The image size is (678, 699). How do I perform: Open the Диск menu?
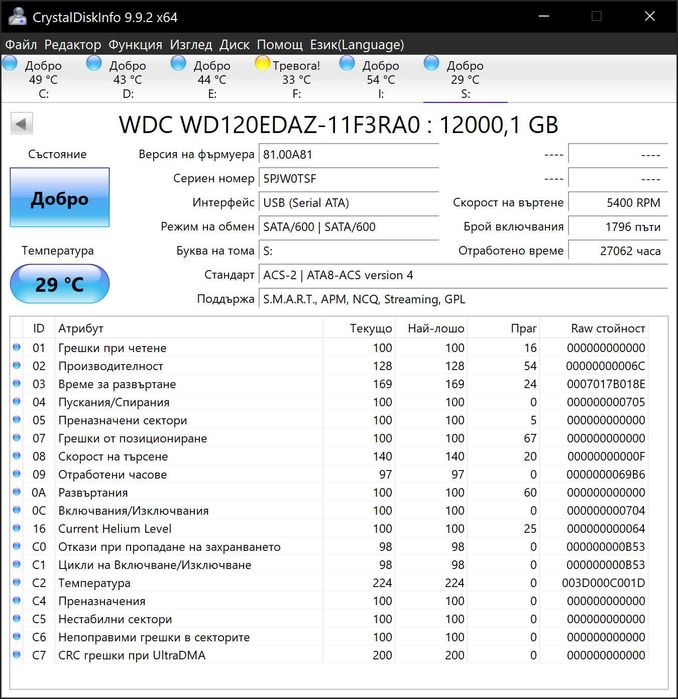pyautogui.click(x=234, y=45)
